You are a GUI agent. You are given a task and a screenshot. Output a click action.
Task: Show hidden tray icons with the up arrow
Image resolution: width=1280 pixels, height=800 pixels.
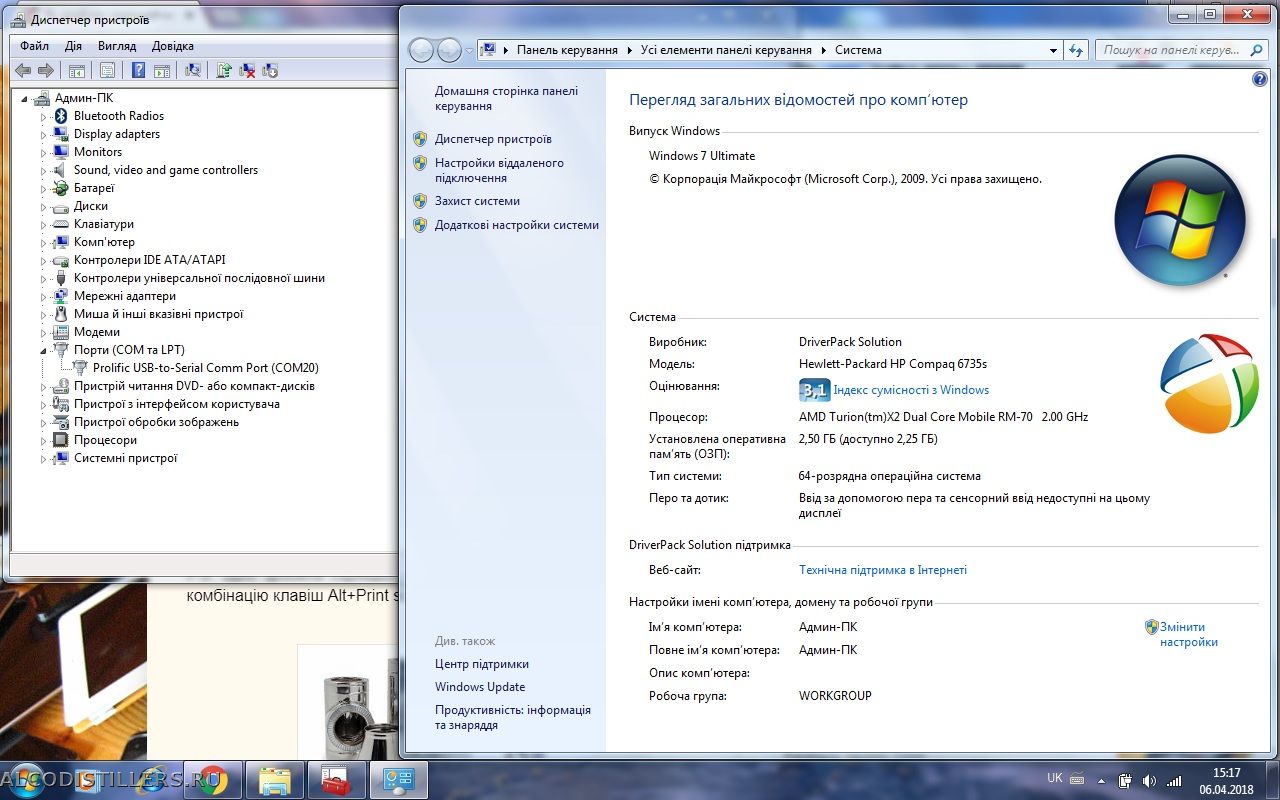click(x=1102, y=780)
